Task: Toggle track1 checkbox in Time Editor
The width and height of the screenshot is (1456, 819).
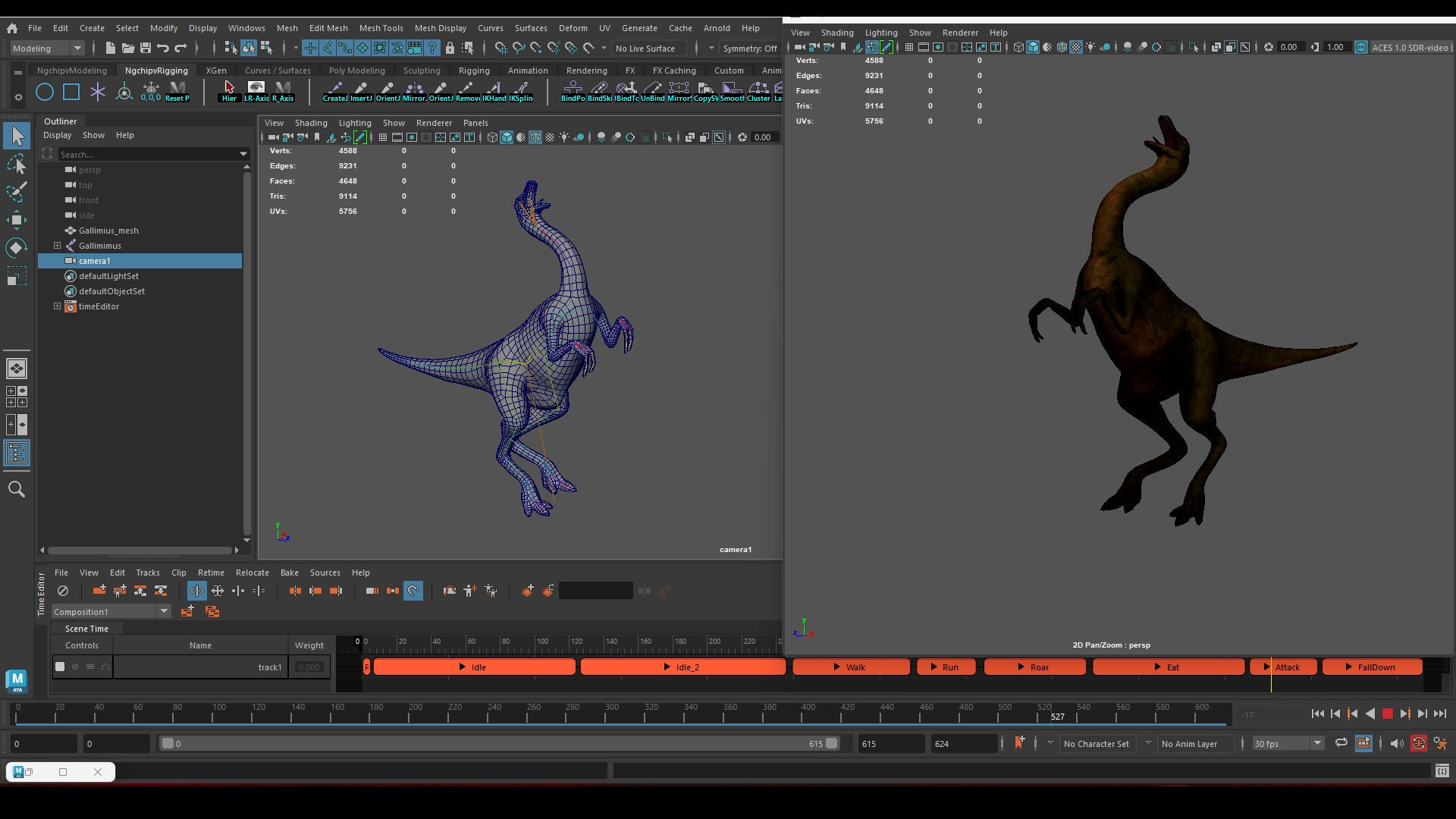Action: pyautogui.click(x=60, y=667)
